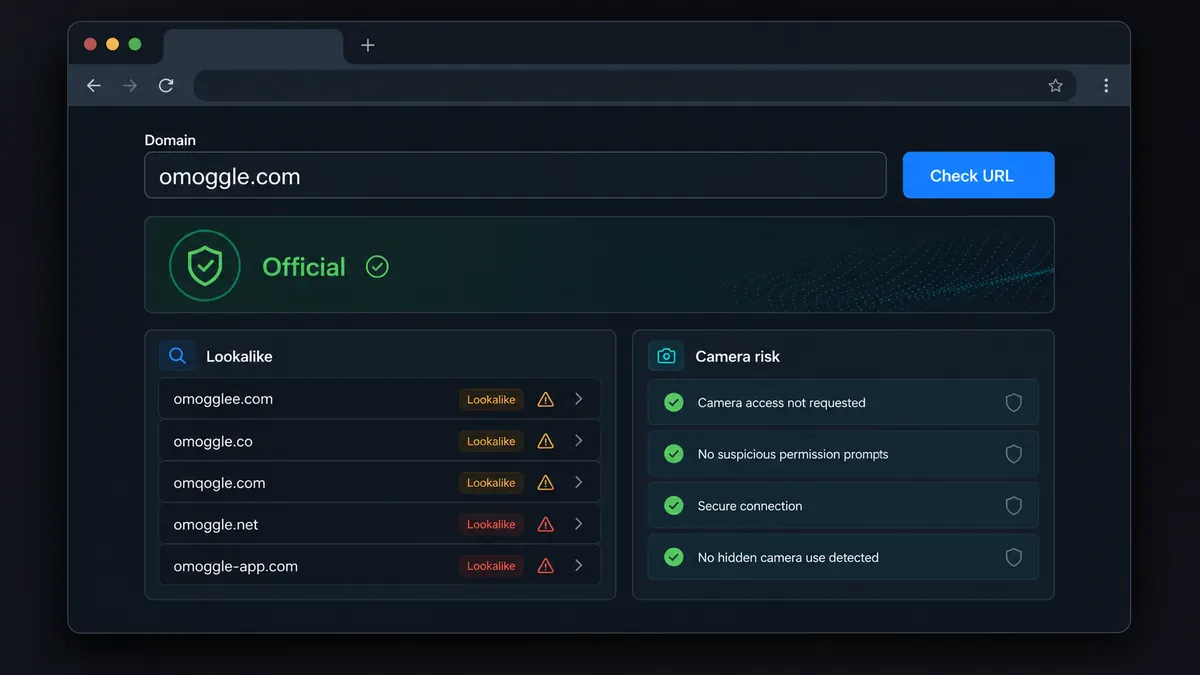1200x675 pixels.
Task: Reload the page with the refresh icon
Action: pyautogui.click(x=166, y=86)
